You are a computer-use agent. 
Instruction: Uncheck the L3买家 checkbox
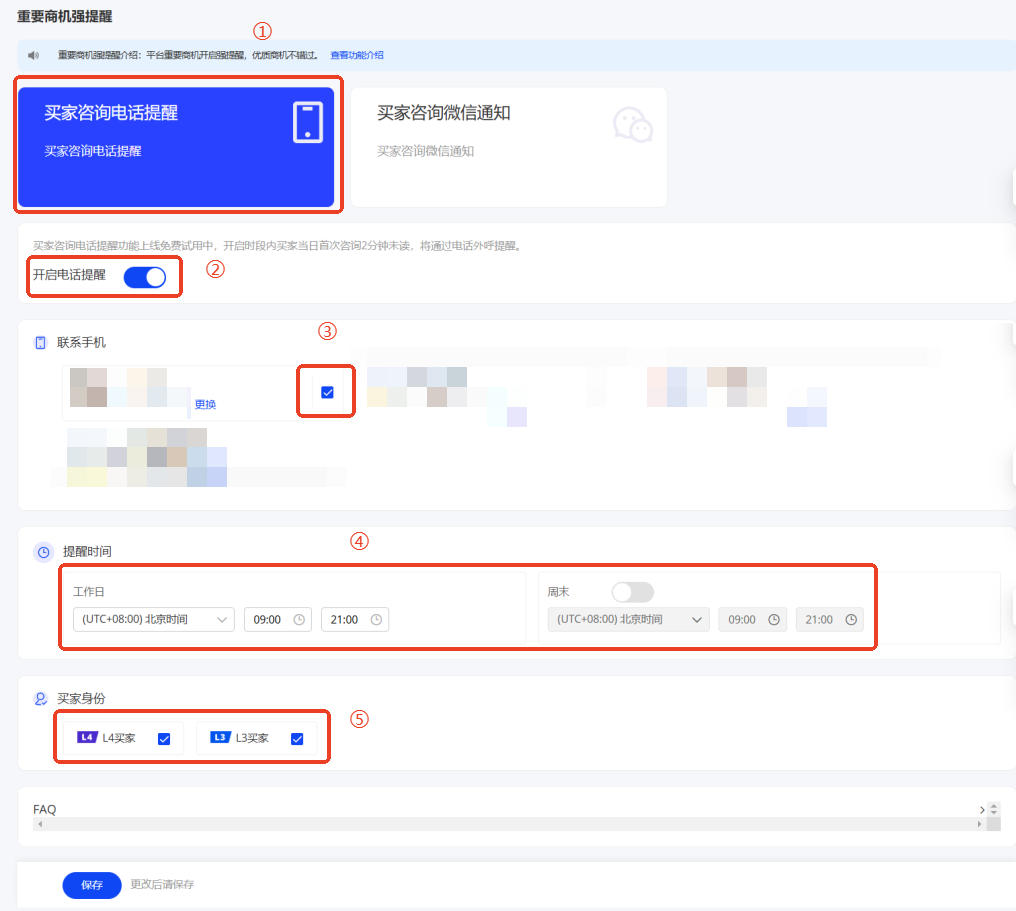(297, 739)
